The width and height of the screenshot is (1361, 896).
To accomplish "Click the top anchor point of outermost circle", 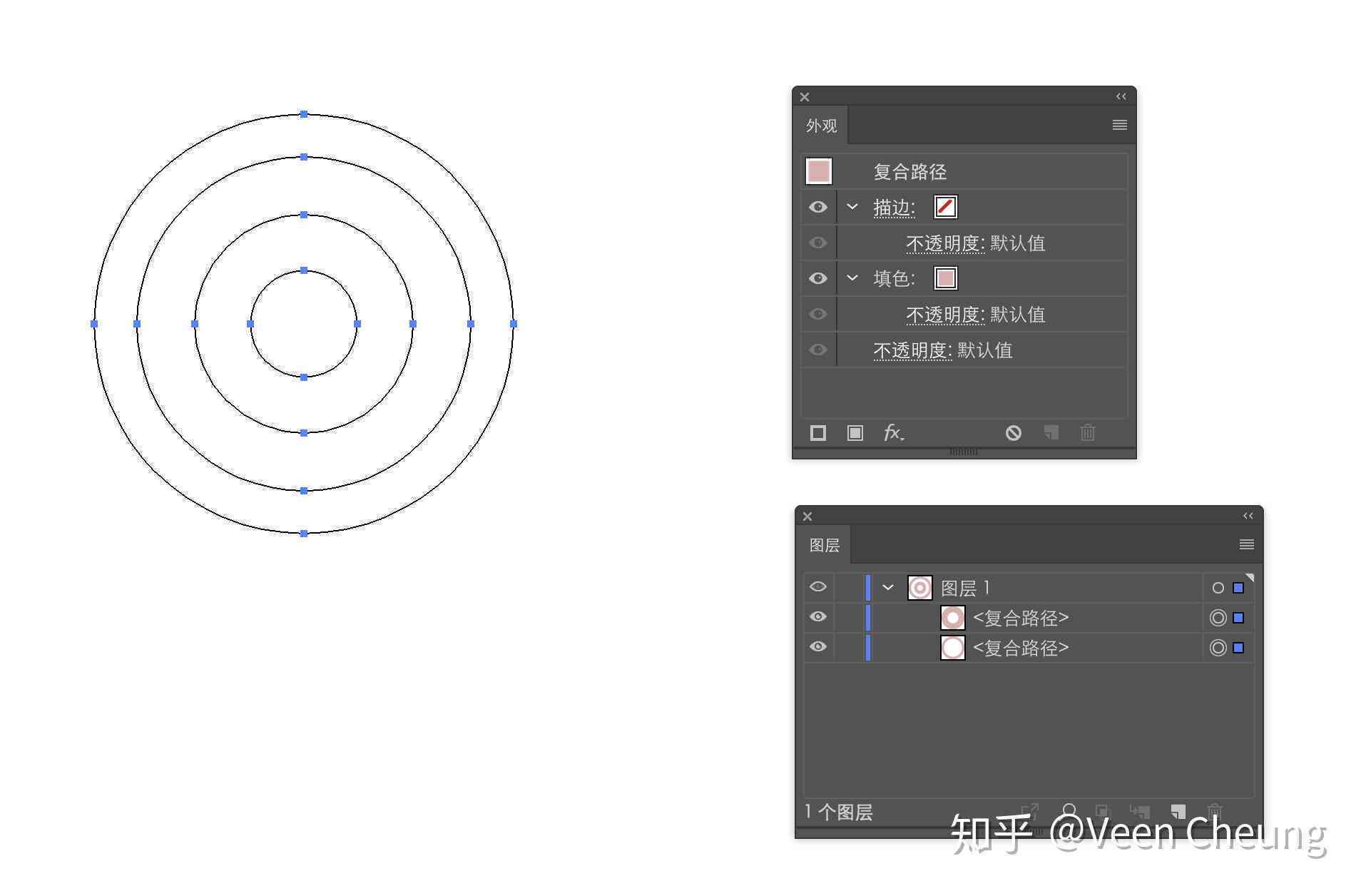I will (x=304, y=114).
